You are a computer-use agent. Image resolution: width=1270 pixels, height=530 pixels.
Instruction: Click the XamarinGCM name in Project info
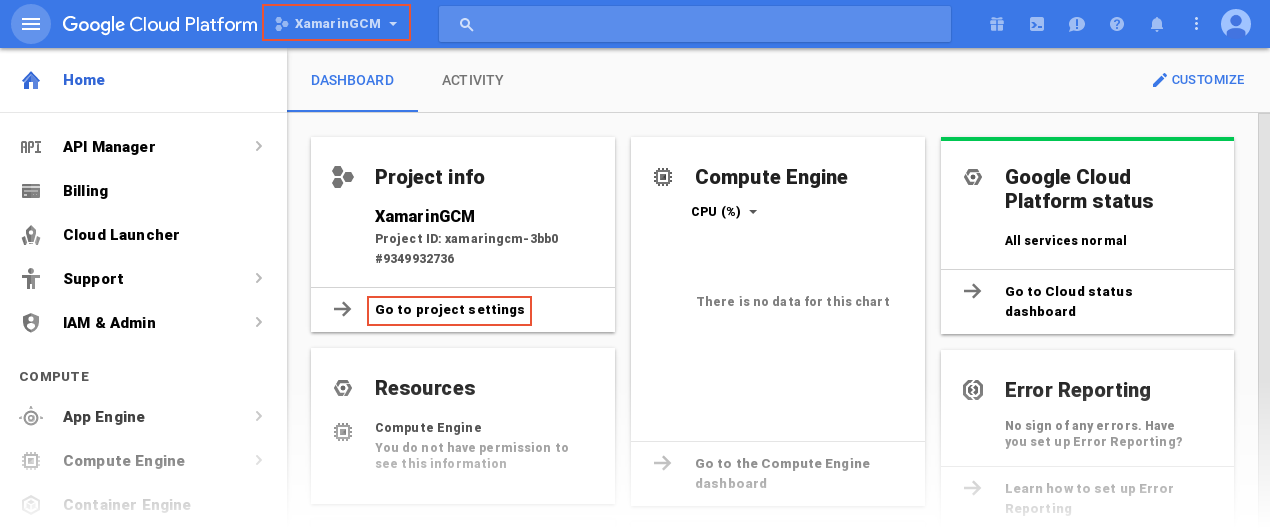pyautogui.click(x=425, y=216)
